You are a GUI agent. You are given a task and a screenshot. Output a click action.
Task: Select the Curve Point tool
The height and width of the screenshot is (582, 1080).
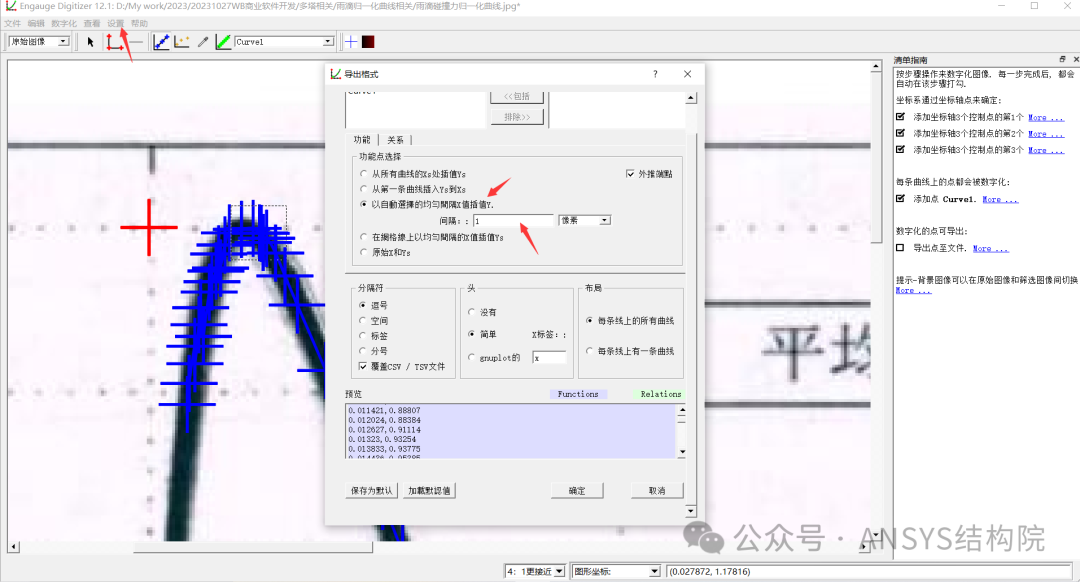161,42
